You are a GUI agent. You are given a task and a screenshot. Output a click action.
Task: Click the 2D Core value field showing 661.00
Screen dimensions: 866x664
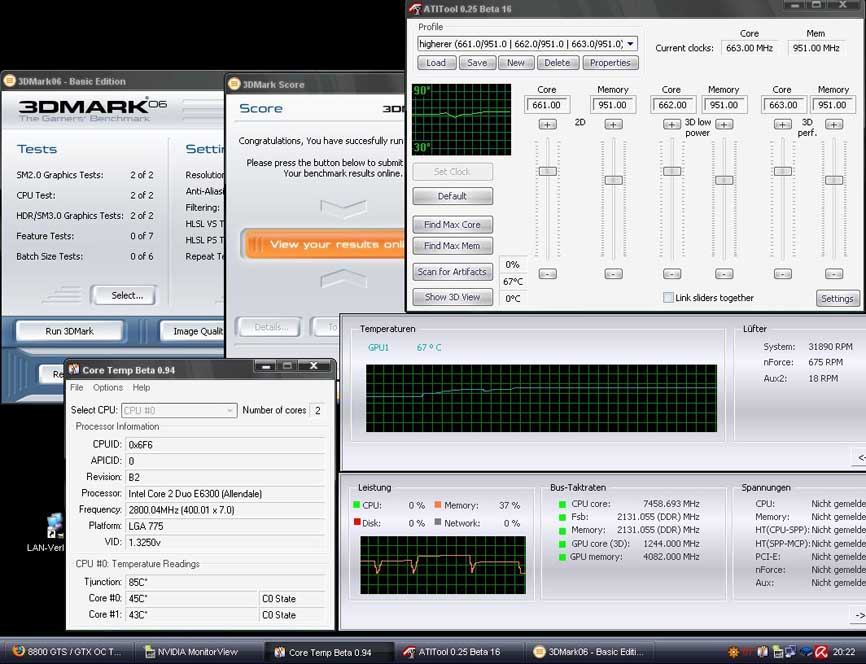tap(547, 105)
